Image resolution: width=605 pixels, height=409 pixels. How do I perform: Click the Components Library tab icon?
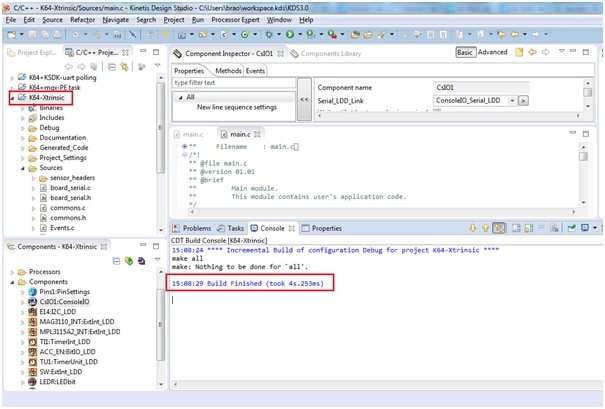point(294,53)
